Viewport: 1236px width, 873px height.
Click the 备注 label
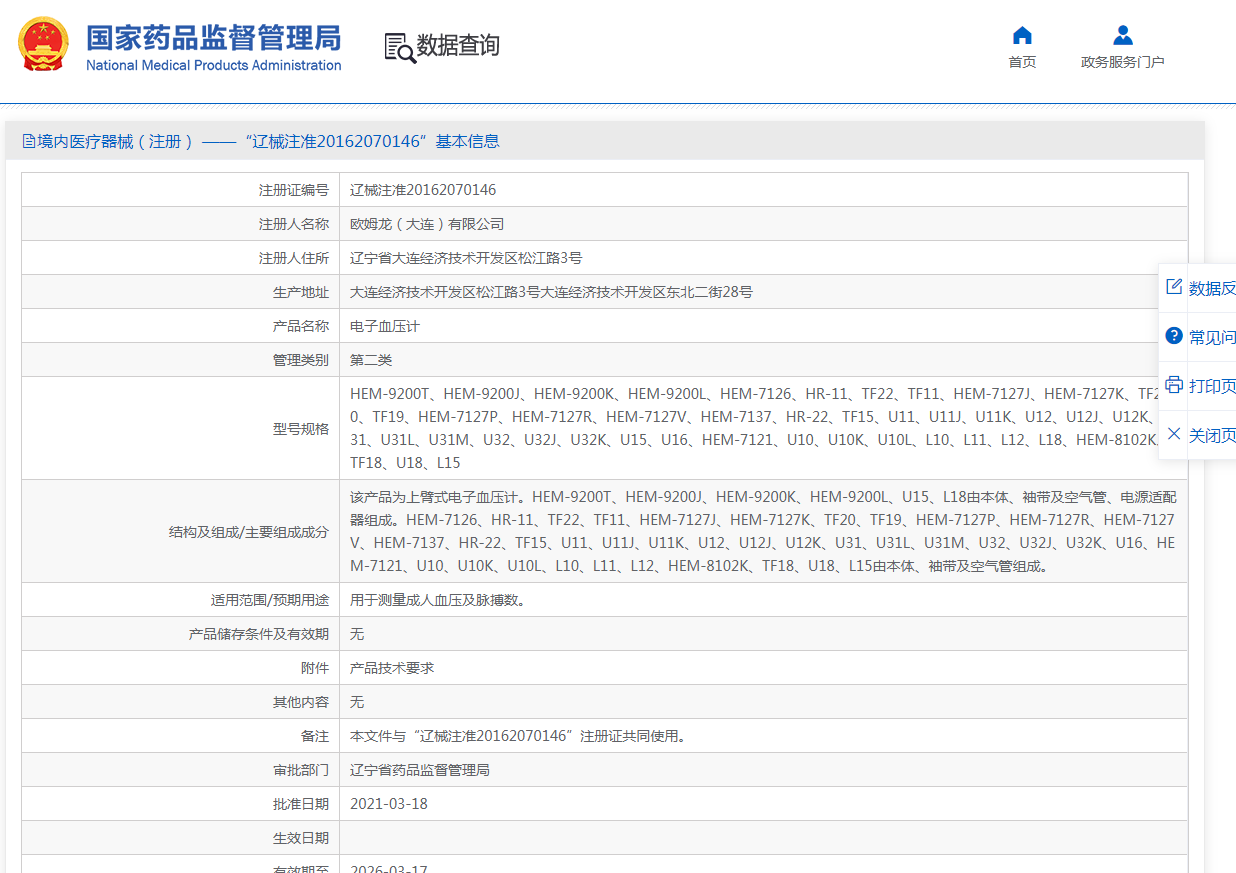pos(315,736)
